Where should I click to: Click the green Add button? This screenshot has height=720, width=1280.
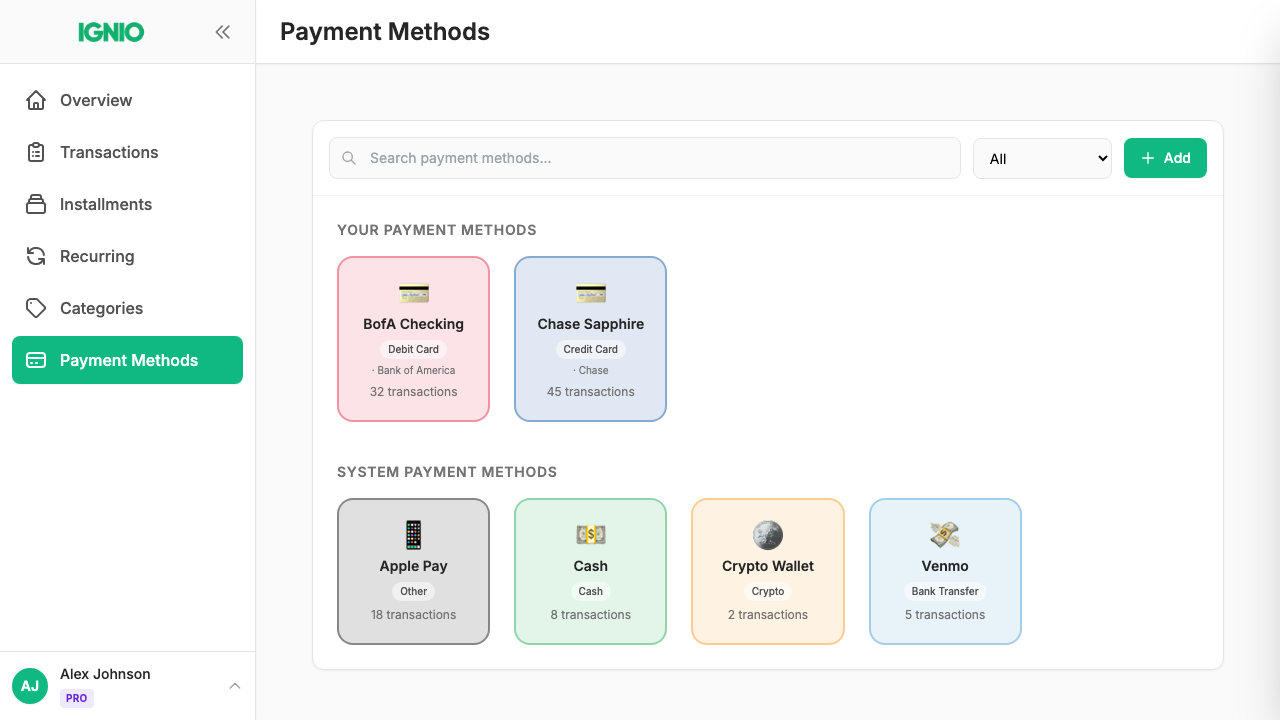click(x=1165, y=158)
